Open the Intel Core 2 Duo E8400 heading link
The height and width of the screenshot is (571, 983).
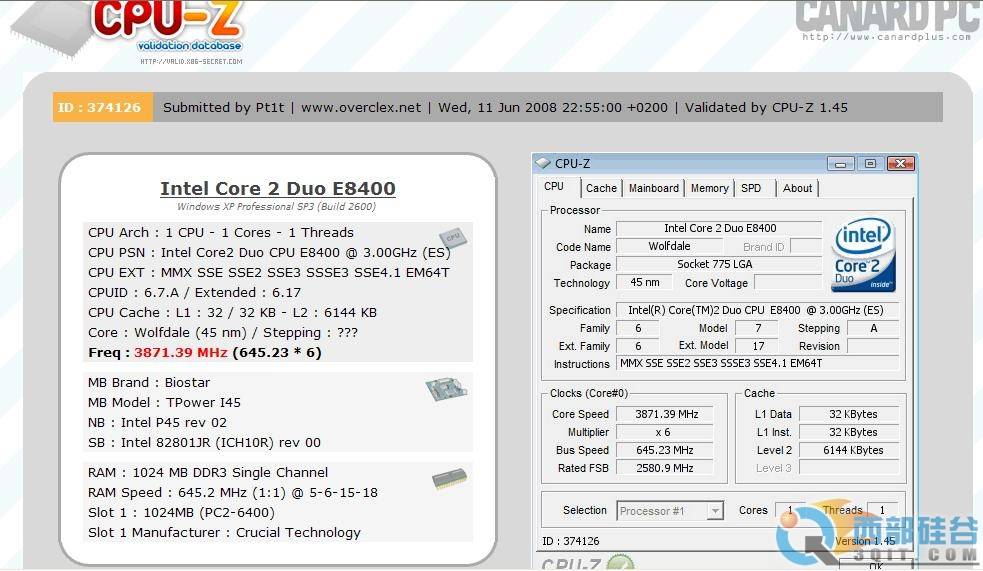click(278, 189)
